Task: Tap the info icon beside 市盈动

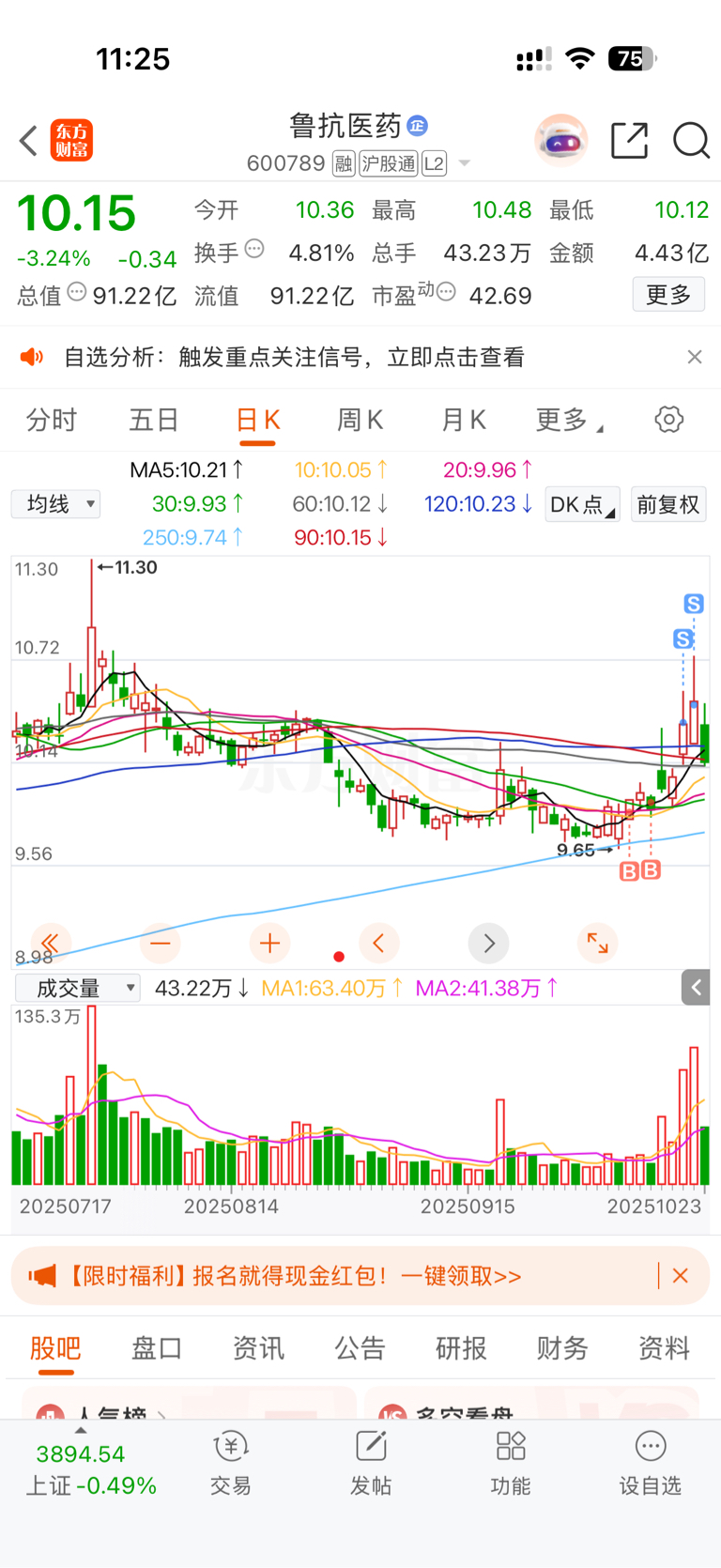Action: tap(446, 292)
